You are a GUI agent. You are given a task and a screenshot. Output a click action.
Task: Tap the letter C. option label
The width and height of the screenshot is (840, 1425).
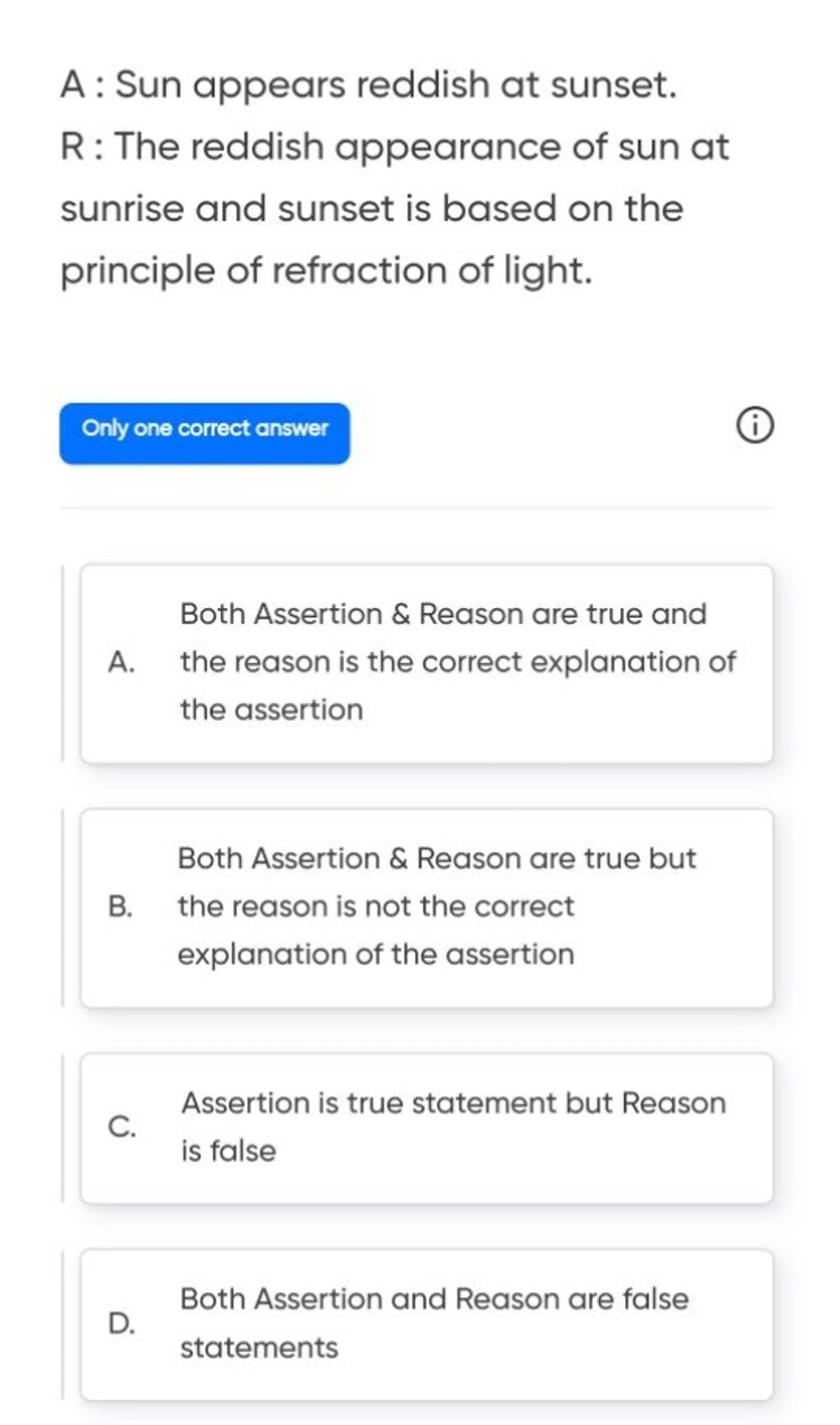point(121,1126)
